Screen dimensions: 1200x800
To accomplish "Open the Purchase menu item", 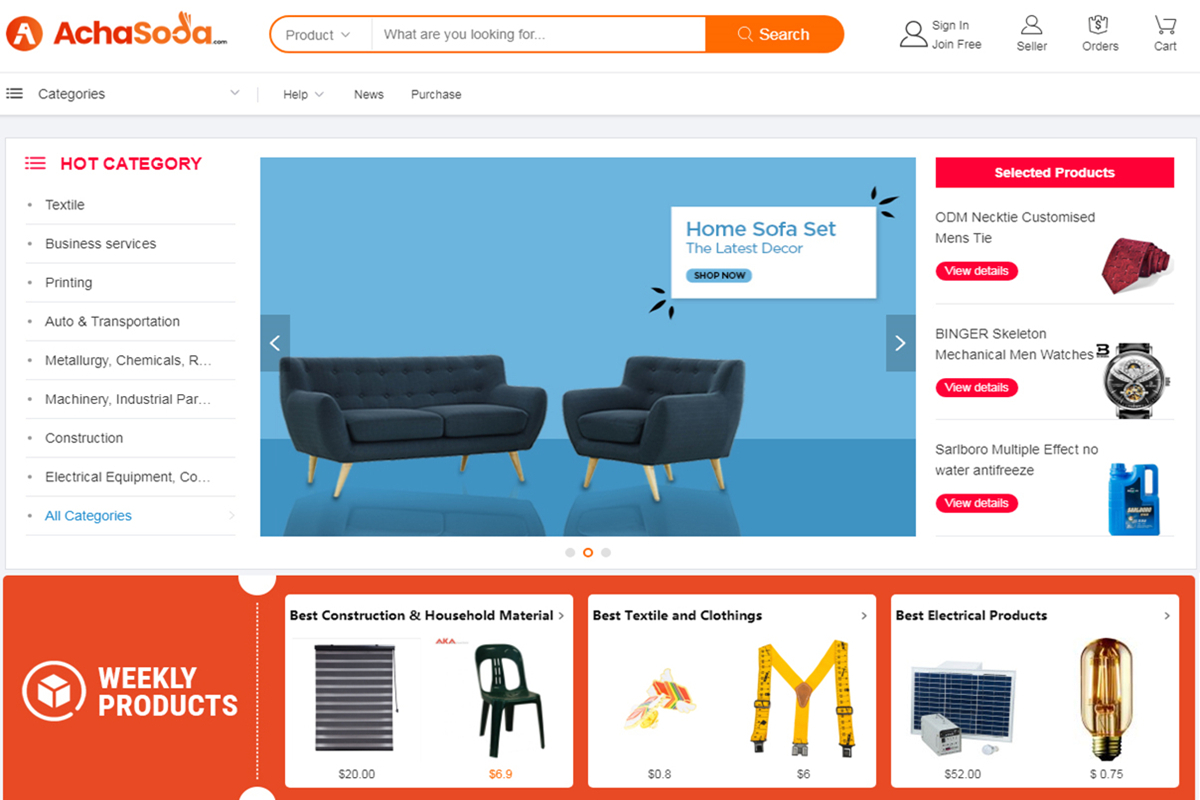I will click(x=436, y=94).
